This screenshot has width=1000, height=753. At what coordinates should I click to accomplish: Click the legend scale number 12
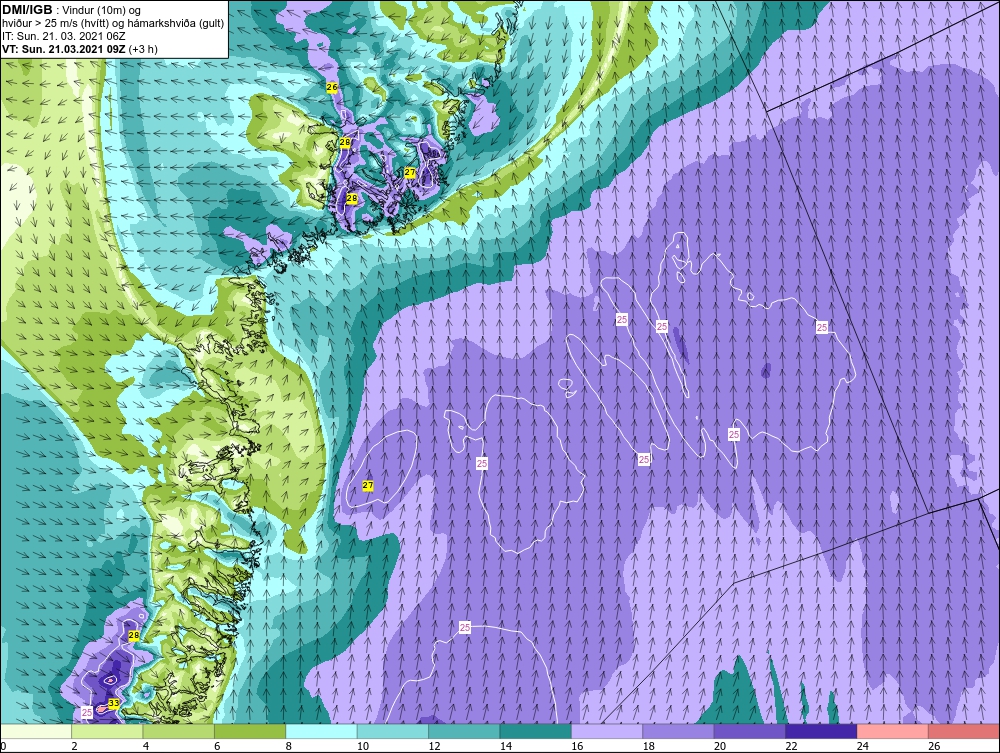click(x=434, y=746)
